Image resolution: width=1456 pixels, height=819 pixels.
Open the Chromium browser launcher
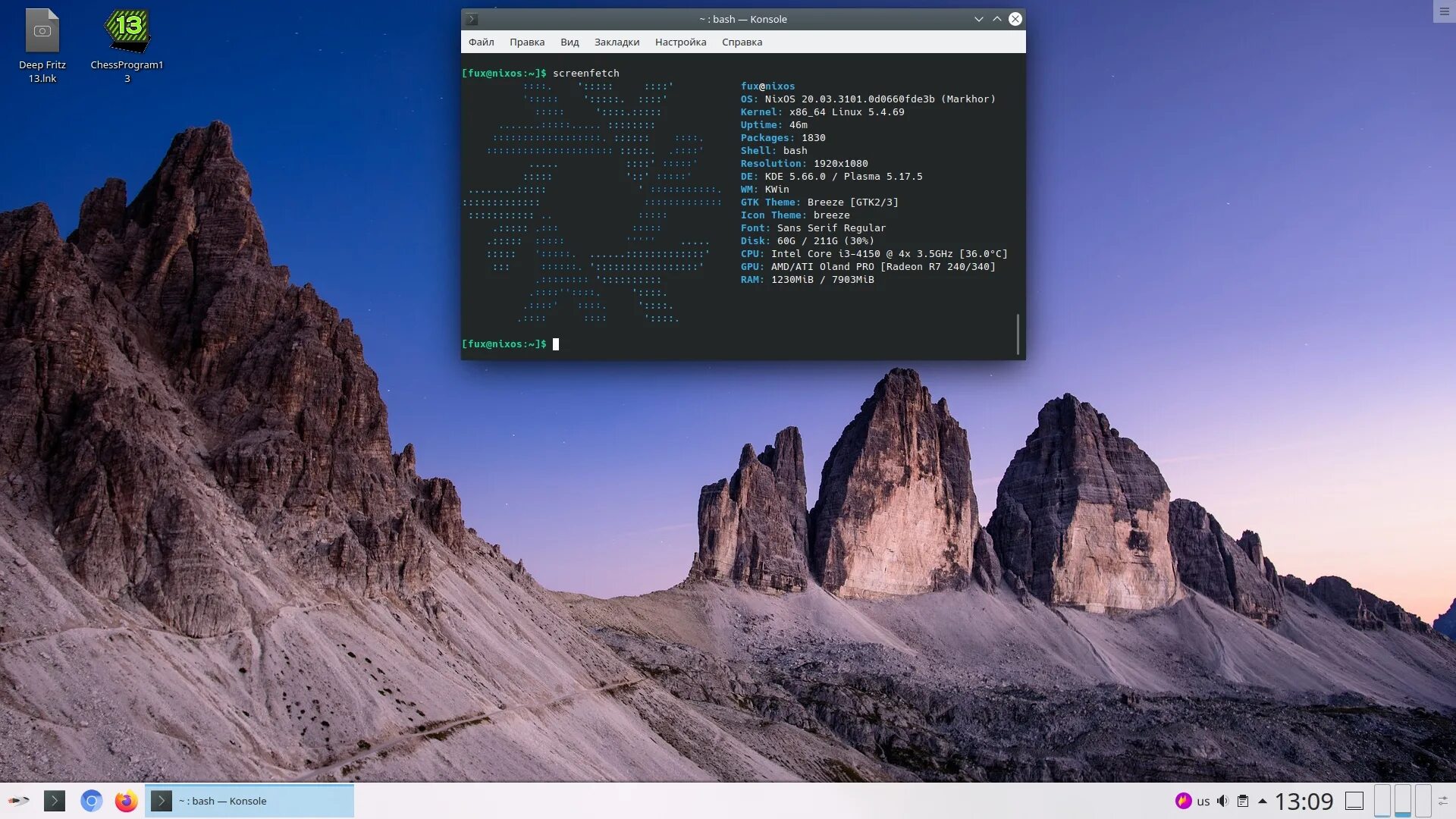coord(91,801)
